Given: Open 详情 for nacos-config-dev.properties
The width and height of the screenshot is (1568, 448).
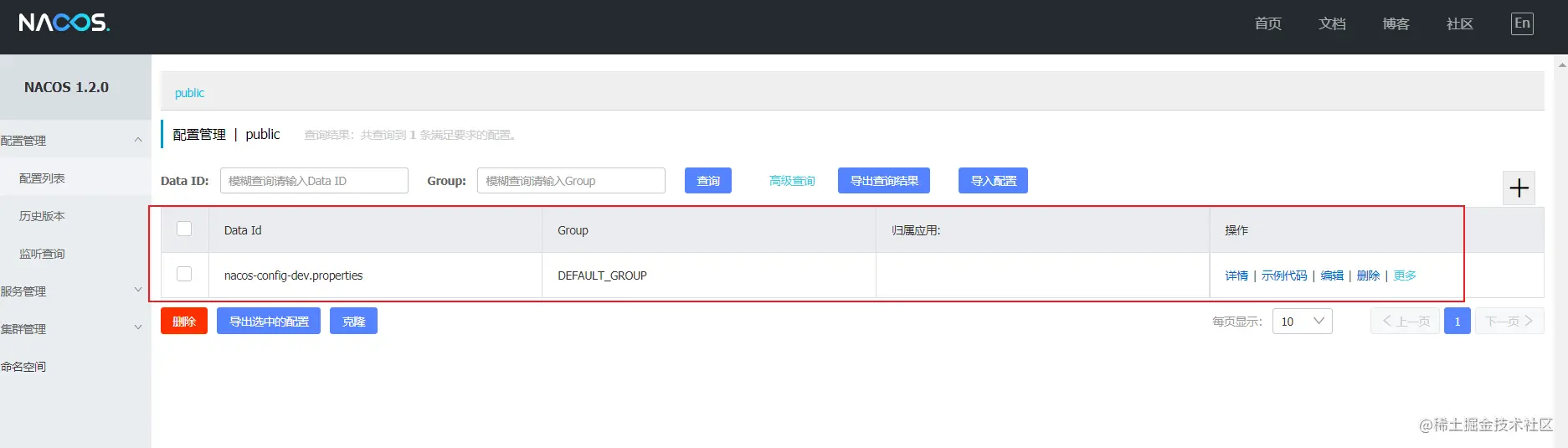Looking at the screenshot, I should point(1236,275).
